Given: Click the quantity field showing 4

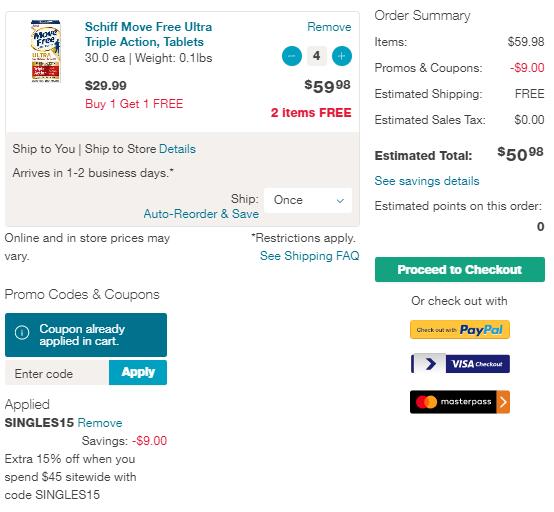Looking at the screenshot, I should [x=317, y=56].
